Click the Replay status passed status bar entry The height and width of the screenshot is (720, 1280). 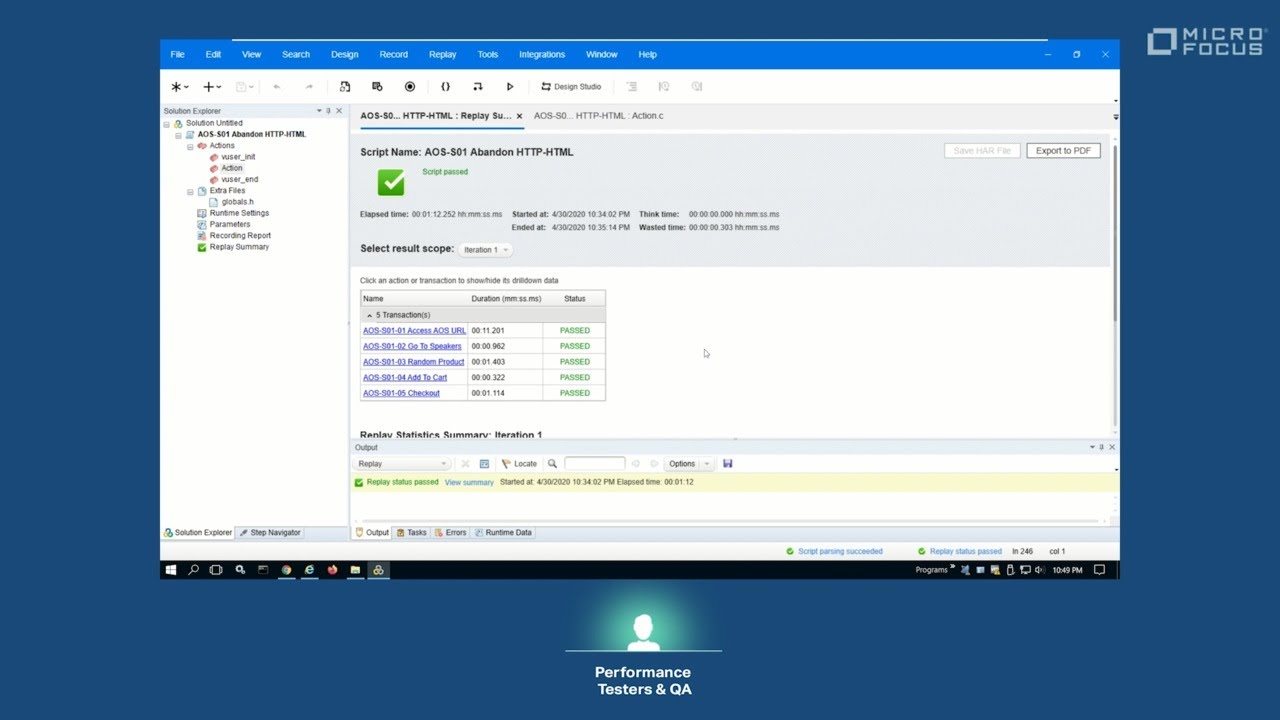[959, 552]
